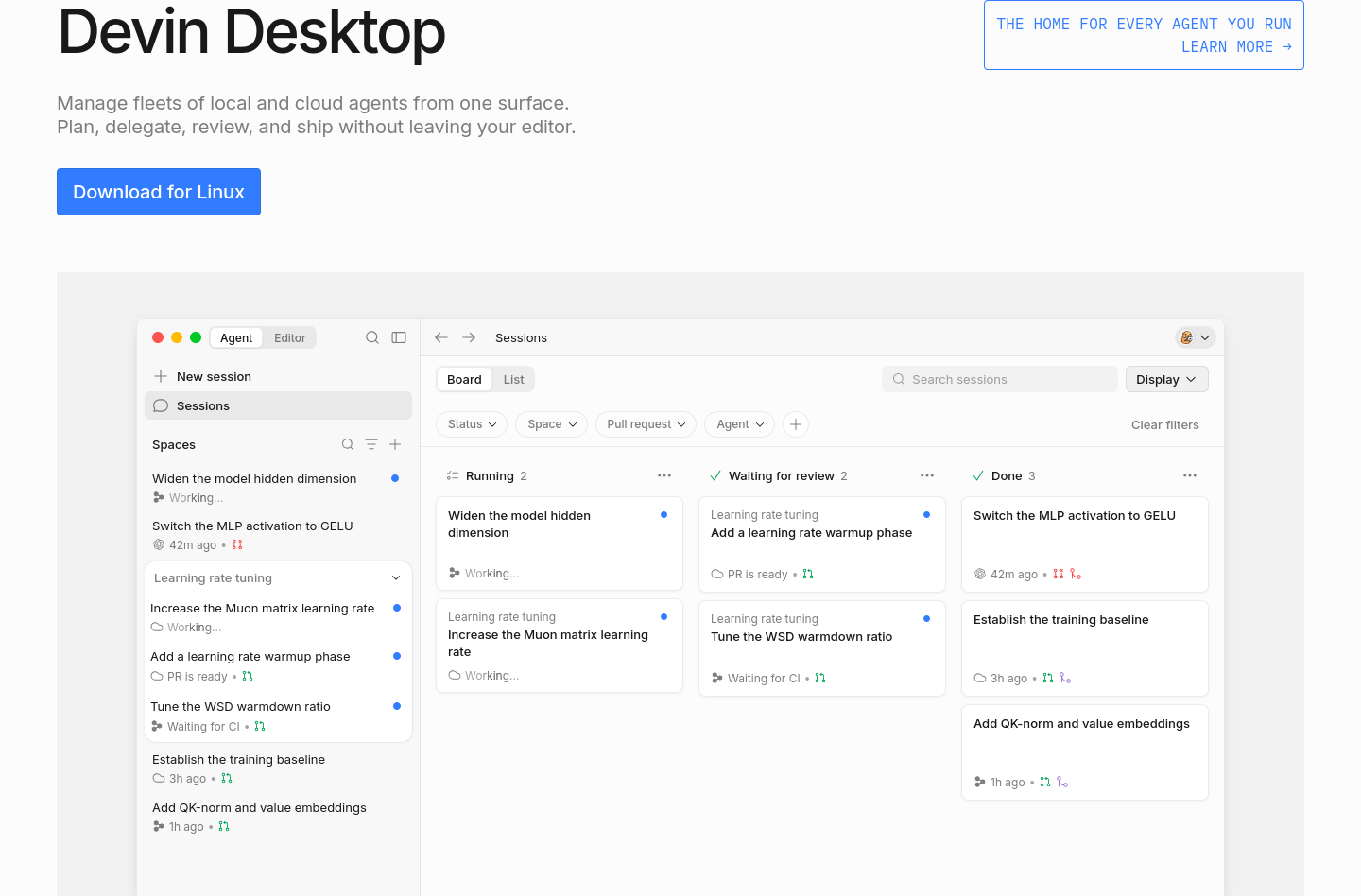The height and width of the screenshot is (896, 1361).
Task: Open the Done column's three-dot menu
Action: point(1190,475)
